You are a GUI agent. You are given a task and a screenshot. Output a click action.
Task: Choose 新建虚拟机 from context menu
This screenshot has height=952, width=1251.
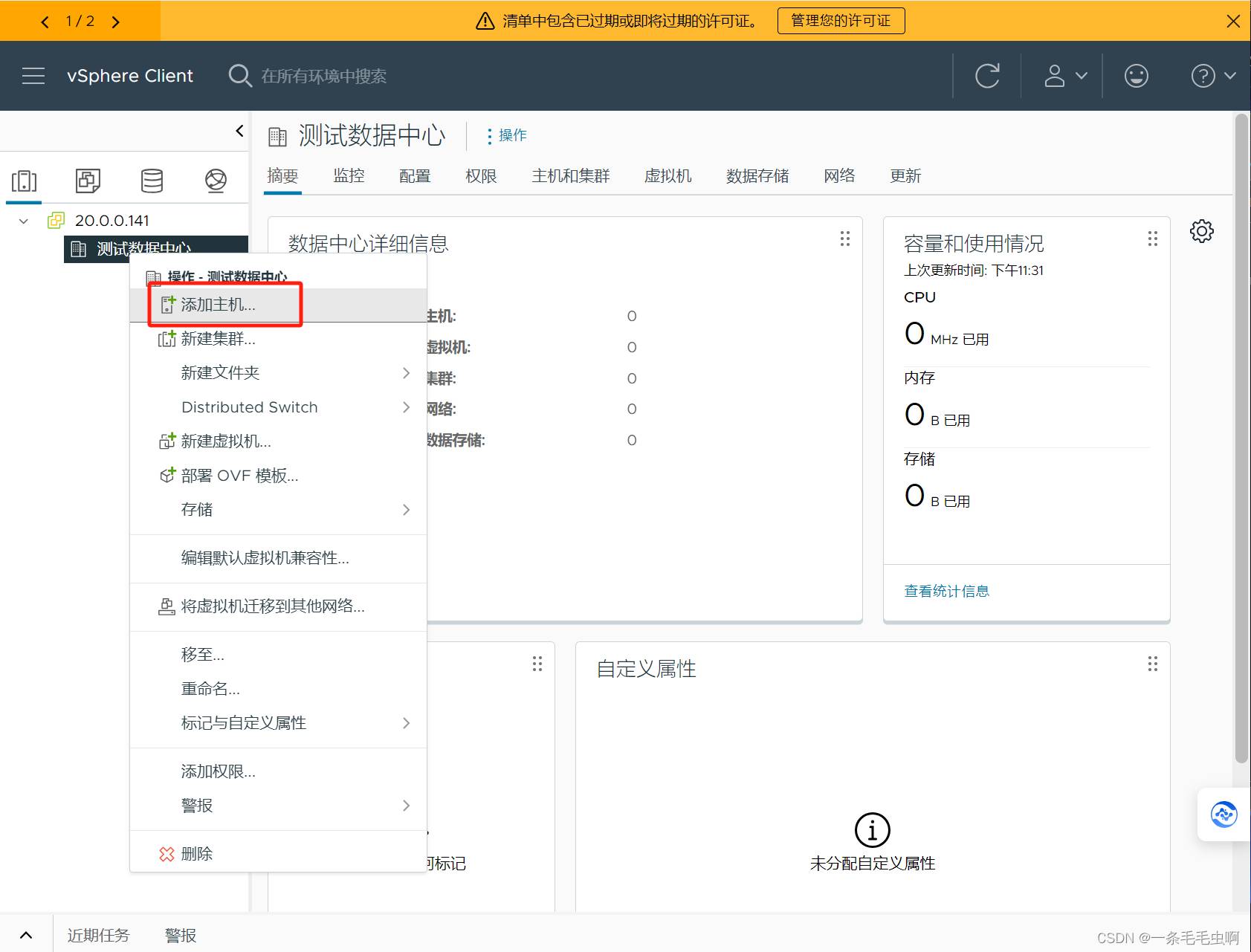(x=225, y=441)
